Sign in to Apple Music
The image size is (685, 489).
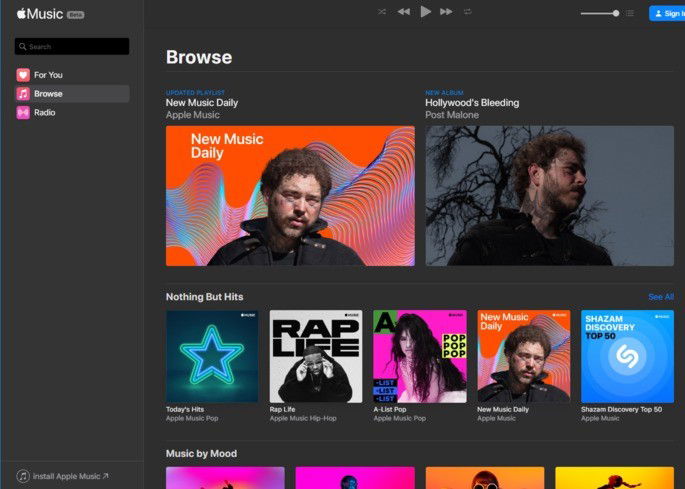(x=667, y=14)
